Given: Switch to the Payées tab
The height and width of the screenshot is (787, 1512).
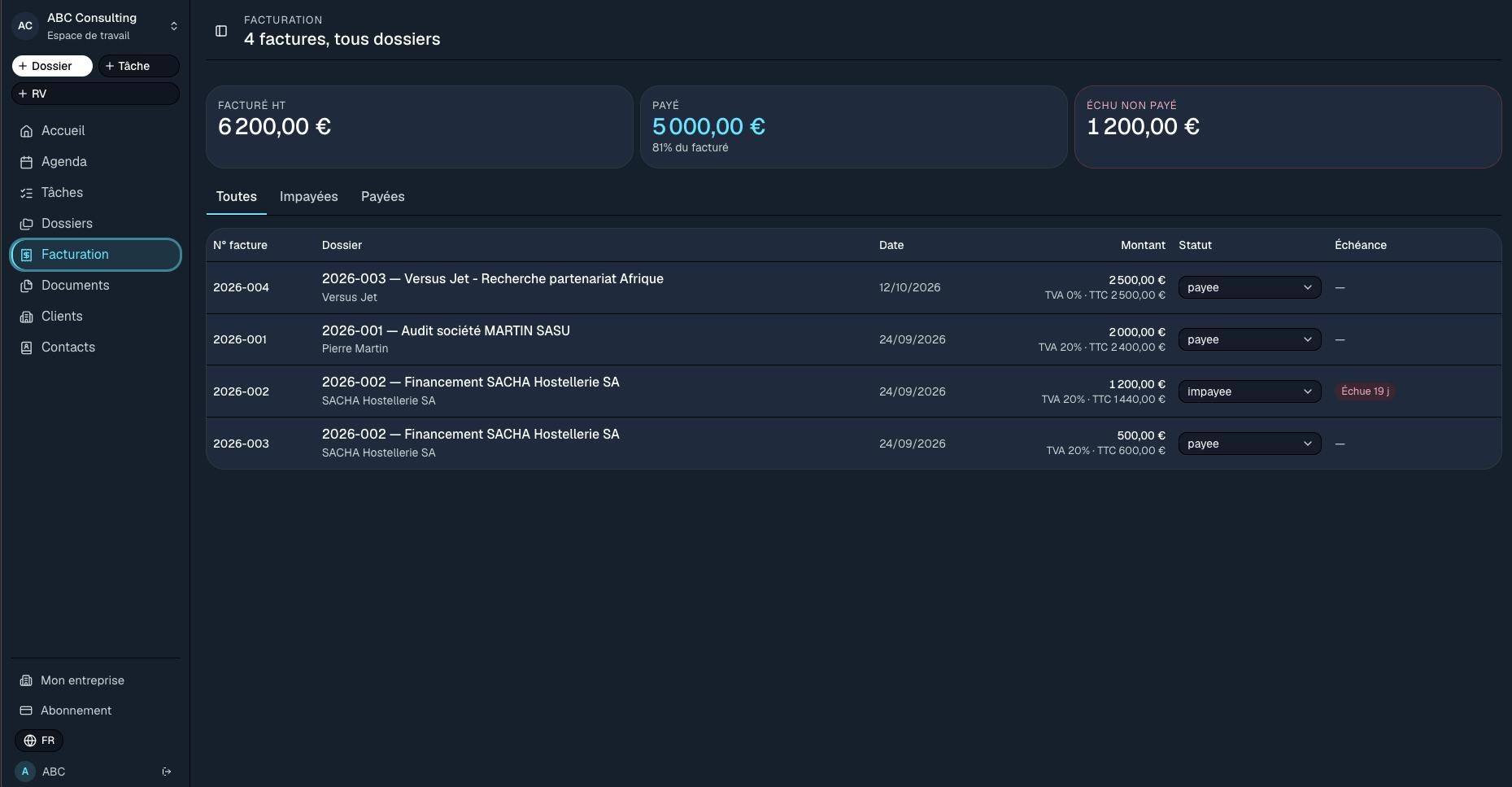Looking at the screenshot, I should pyautogui.click(x=383, y=197).
